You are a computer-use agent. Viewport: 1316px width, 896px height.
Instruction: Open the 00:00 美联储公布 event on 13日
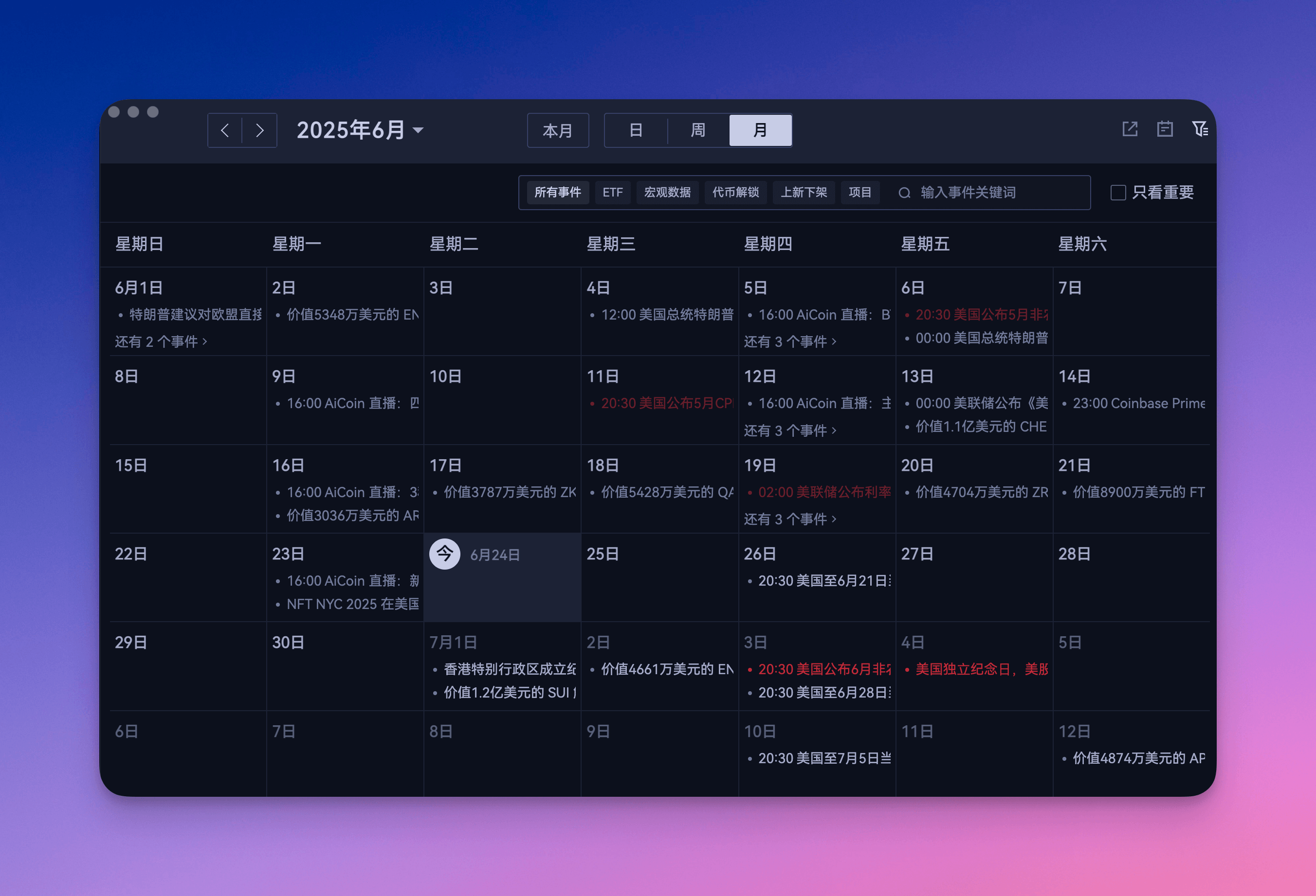(976, 403)
